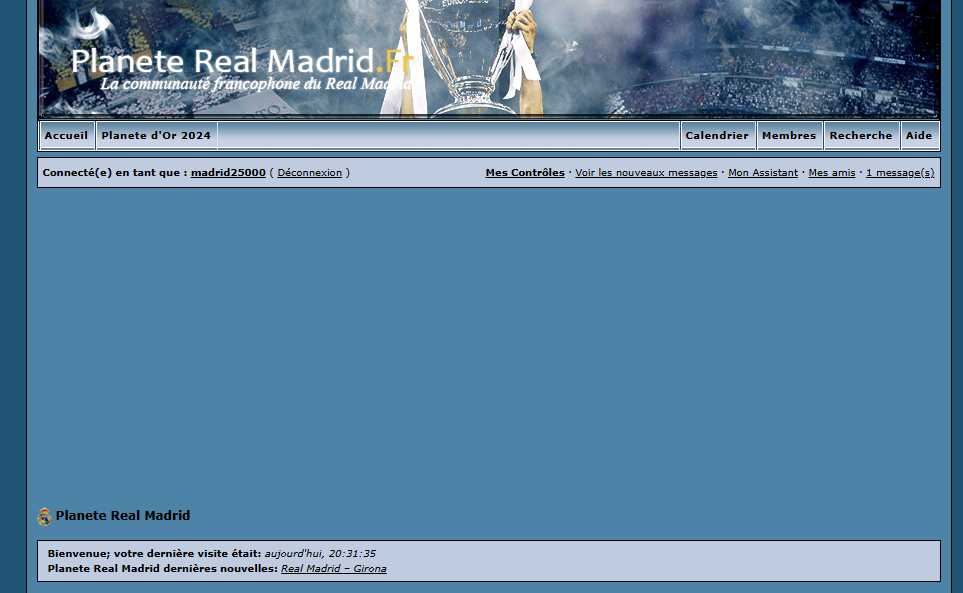The width and height of the screenshot is (963, 593).
Task: Open the Mes amis link
Action: [832, 172]
